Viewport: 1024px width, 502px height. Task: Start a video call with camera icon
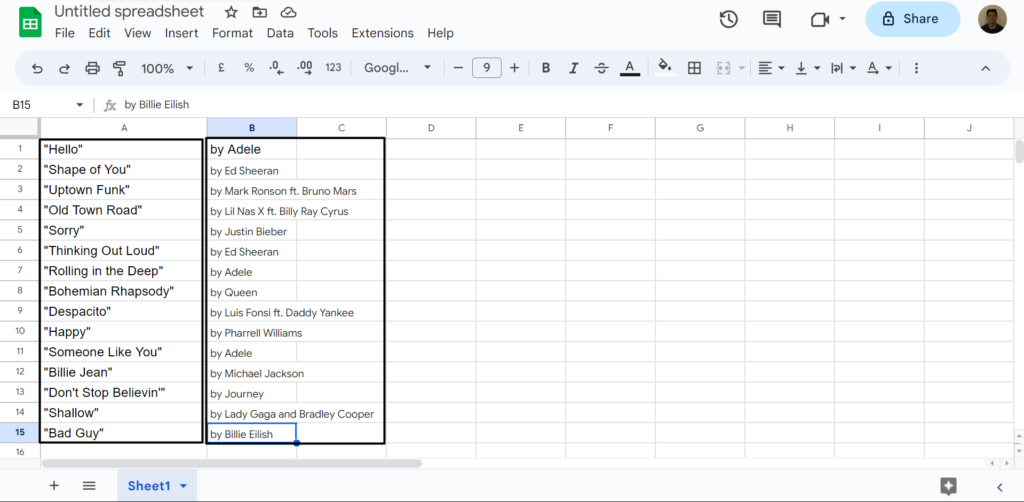pos(820,20)
